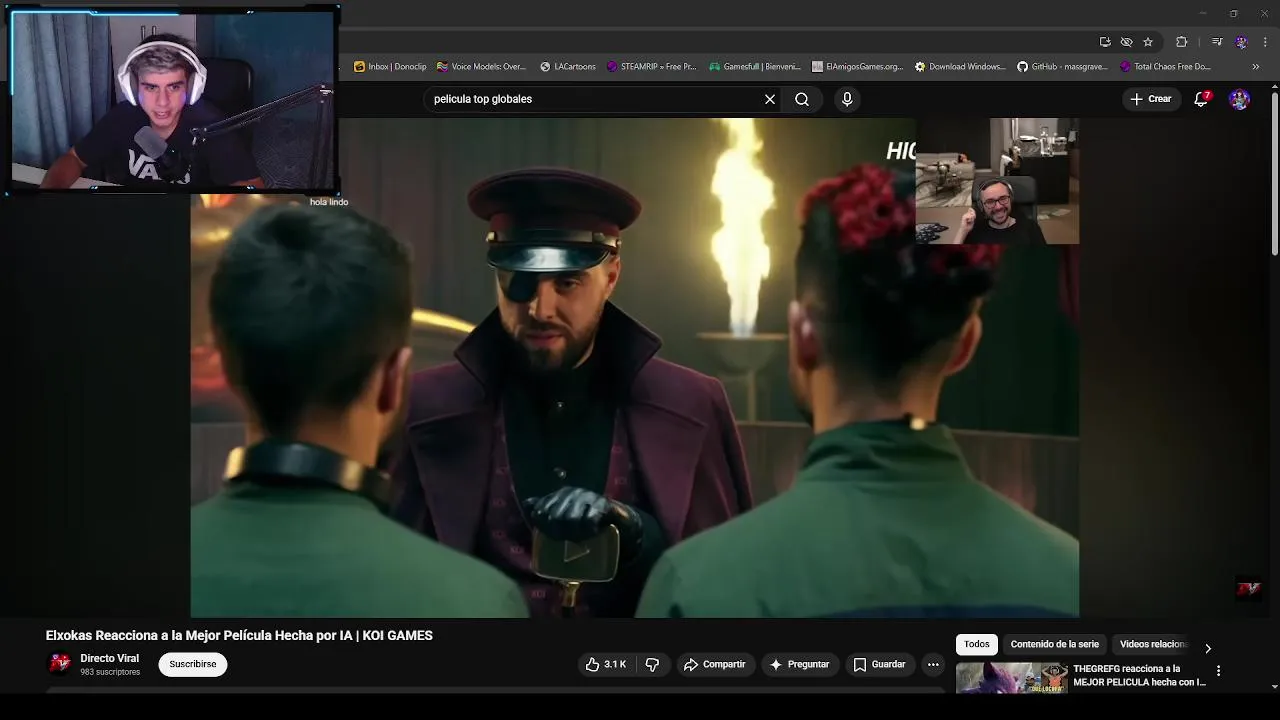
Task: Click the Compartir share button
Action: coord(714,664)
